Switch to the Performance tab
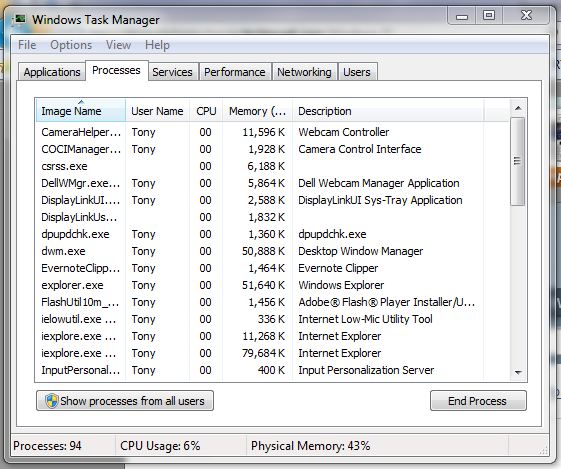Viewport: 561px width, 469px height. click(235, 72)
